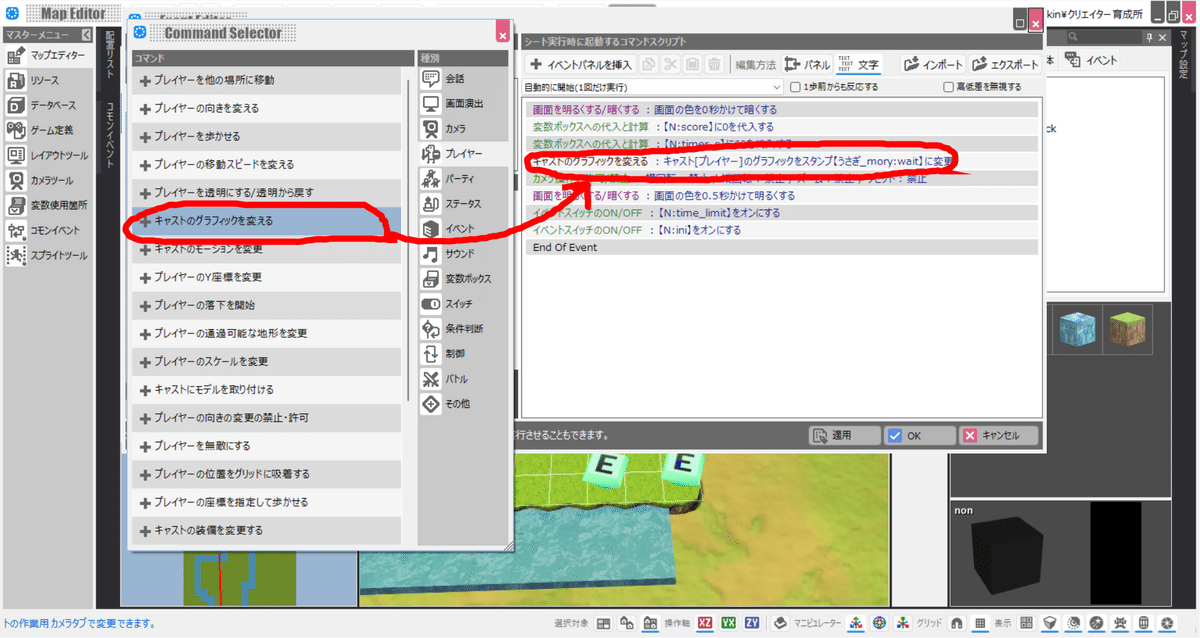Switch edit mode to 文字
The width and height of the screenshot is (1200, 638).
click(859, 64)
